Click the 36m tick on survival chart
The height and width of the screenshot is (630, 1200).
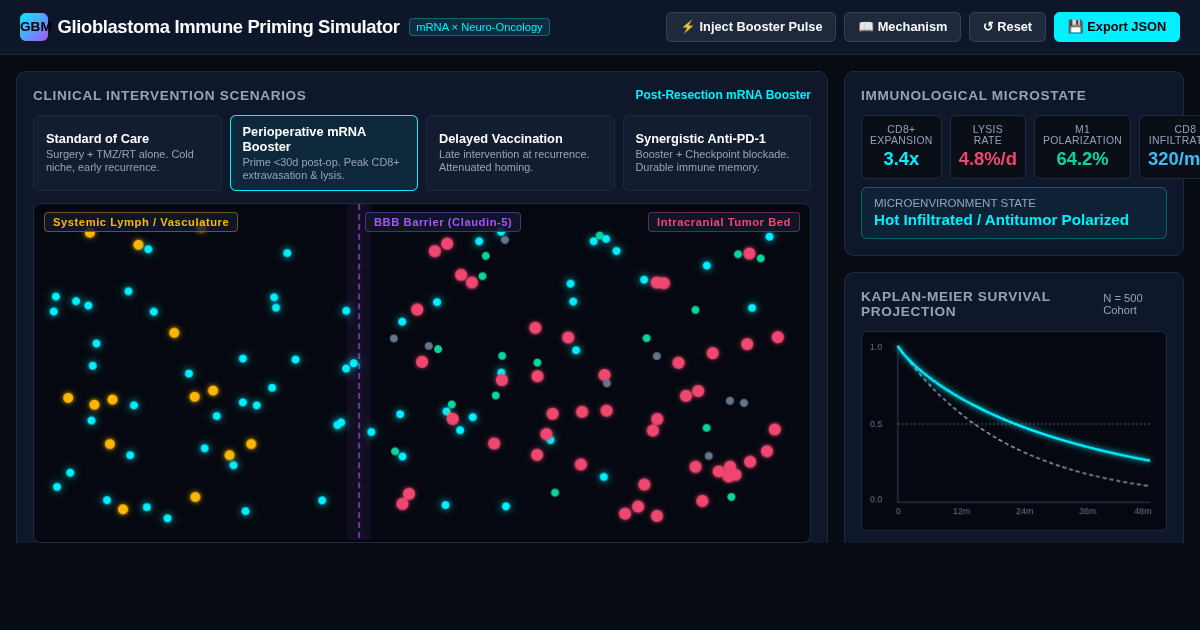[x=1088, y=511]
